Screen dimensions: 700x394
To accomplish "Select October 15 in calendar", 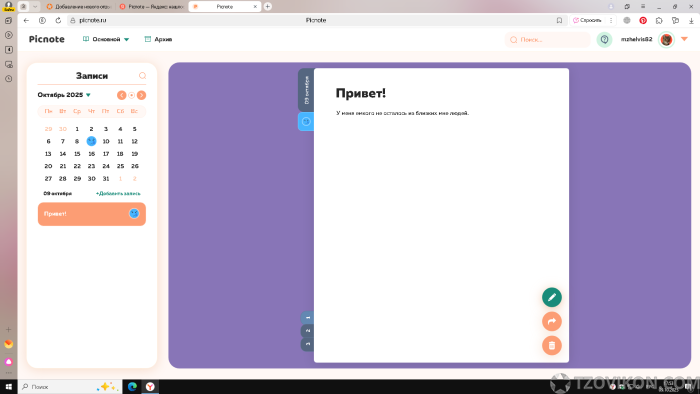I will (x=77, y=153).
